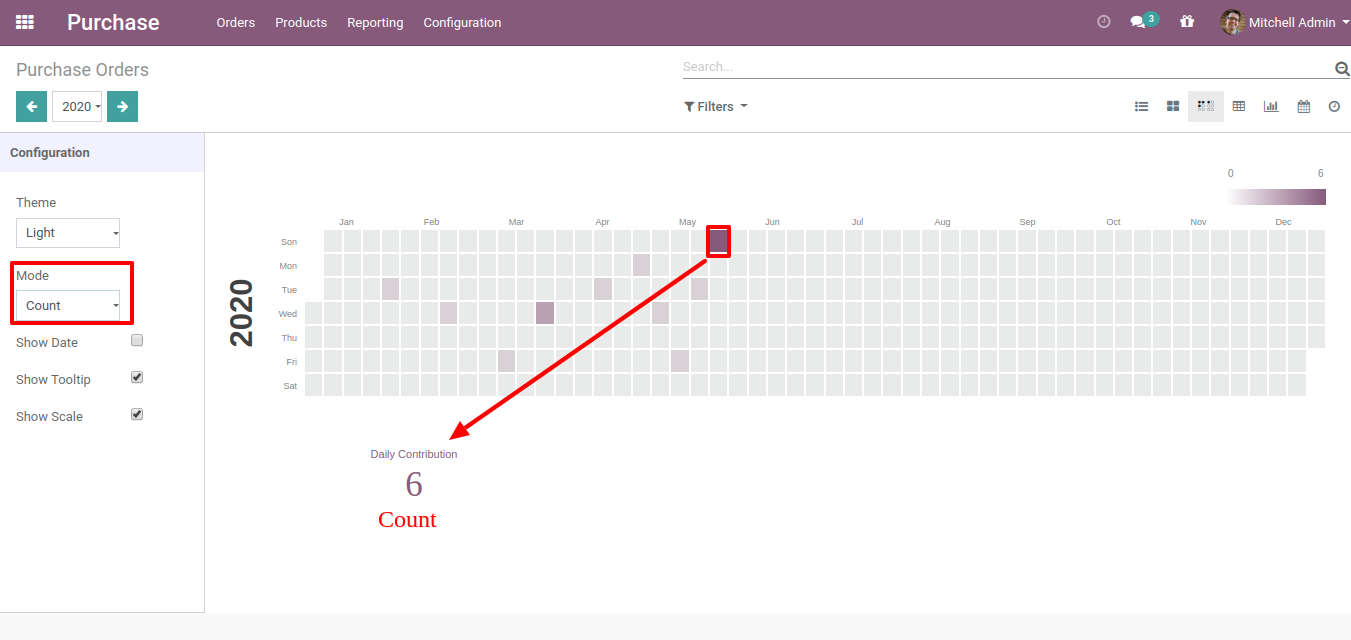This screenshot has height=640, width=1351.
Task: Open the Reporting menu
Action: 375,22
